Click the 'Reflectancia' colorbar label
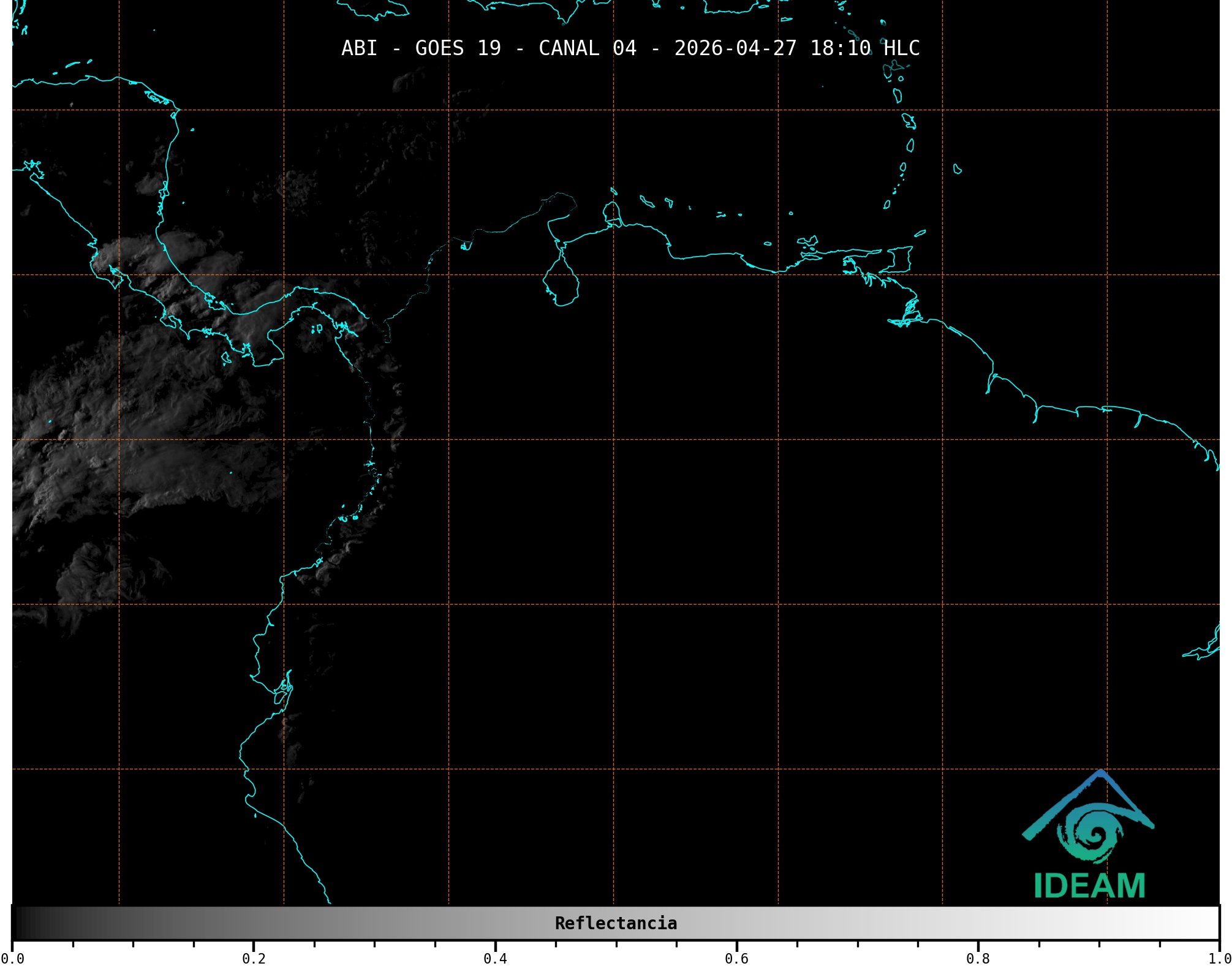 pos(616,923)
